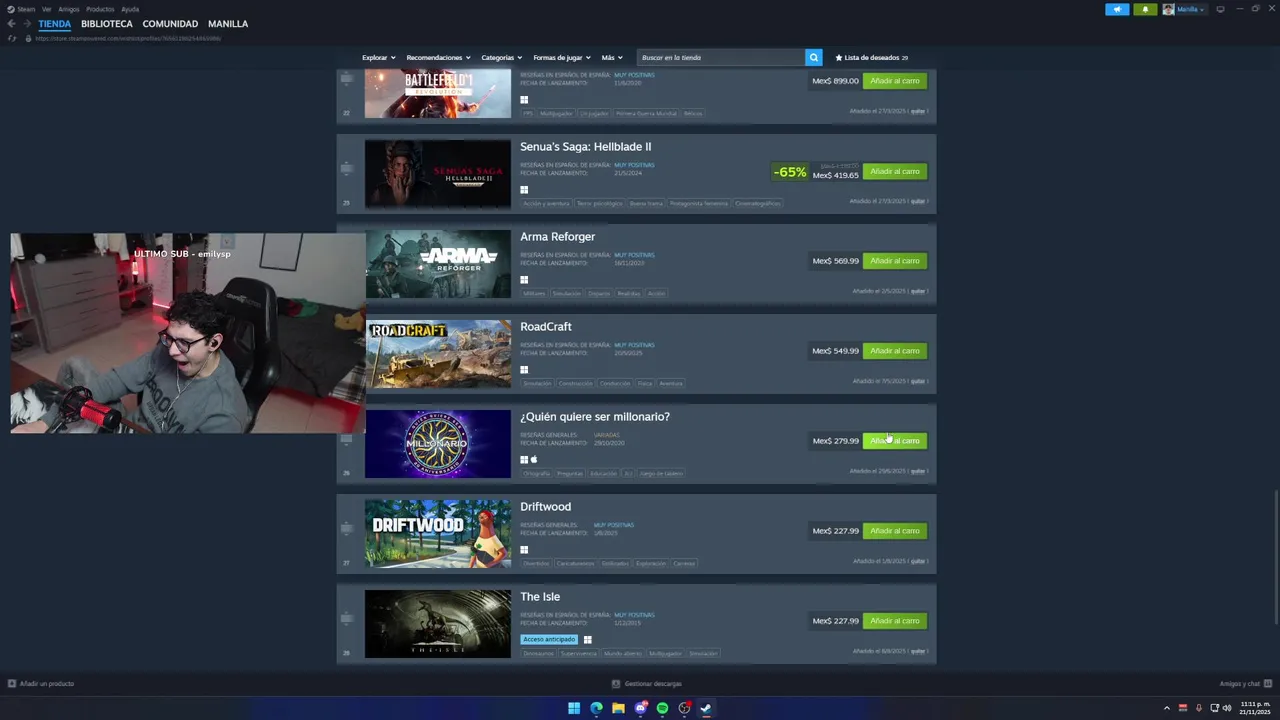The width and height of the screenshot is (1280, 720).
Task: Open the Hellblade II cover thumbnail
Action: click(438, 174)
